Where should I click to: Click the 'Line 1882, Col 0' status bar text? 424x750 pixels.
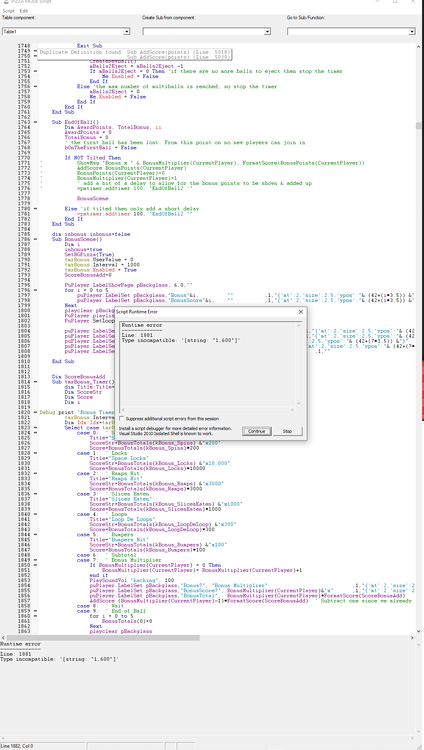17,746
